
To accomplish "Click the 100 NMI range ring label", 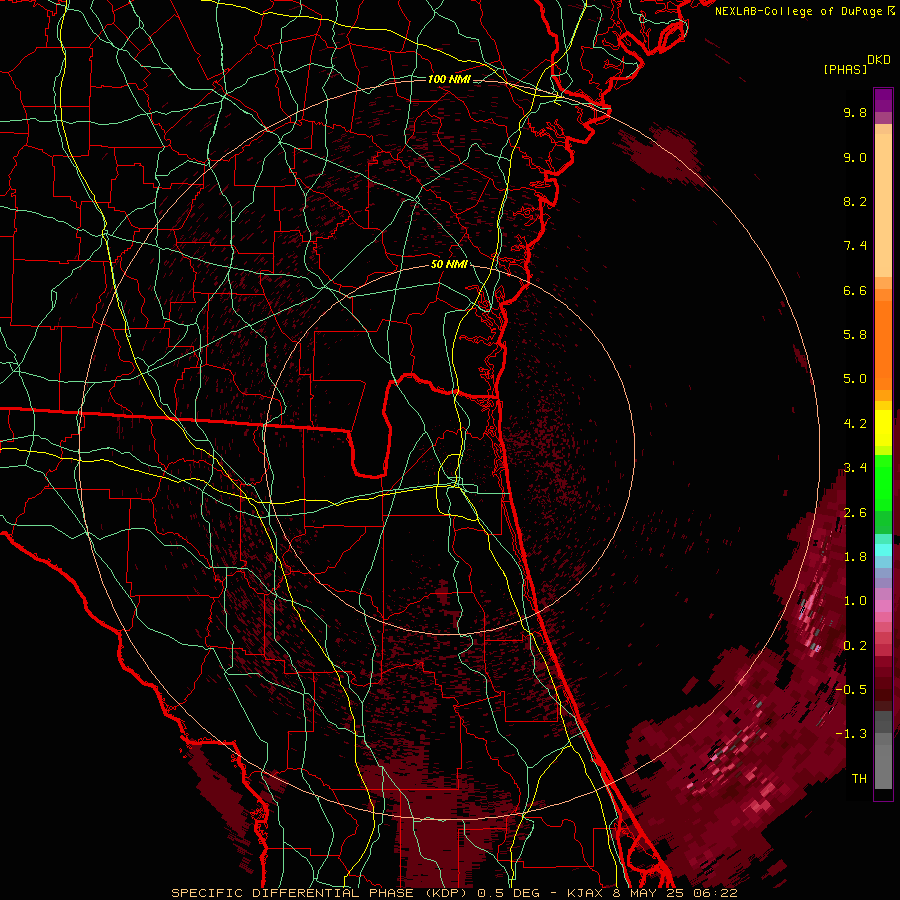I will pos(449,79).
